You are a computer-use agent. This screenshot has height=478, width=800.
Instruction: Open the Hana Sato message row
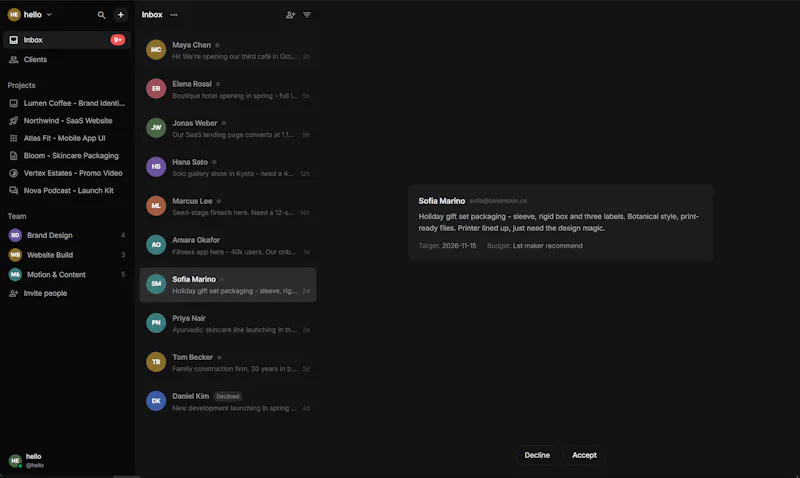pos(228,167)
